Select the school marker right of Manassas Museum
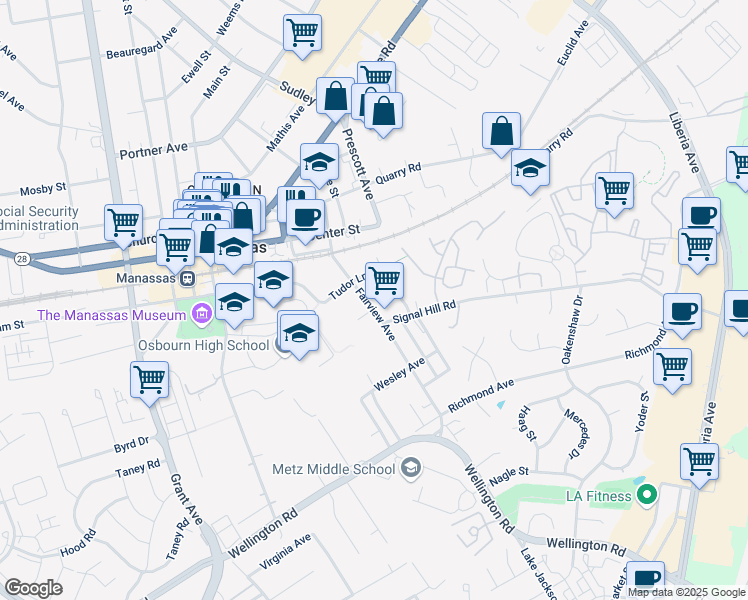 [x=234, y=302]
